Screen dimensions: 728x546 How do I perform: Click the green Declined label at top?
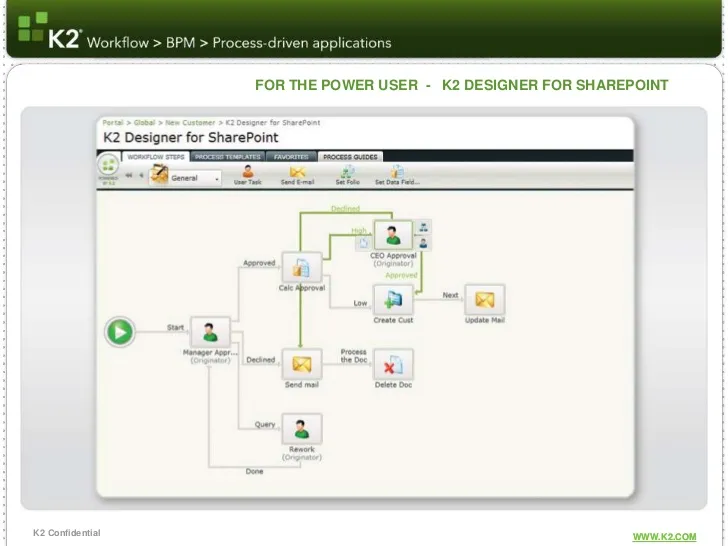(345, 209)
